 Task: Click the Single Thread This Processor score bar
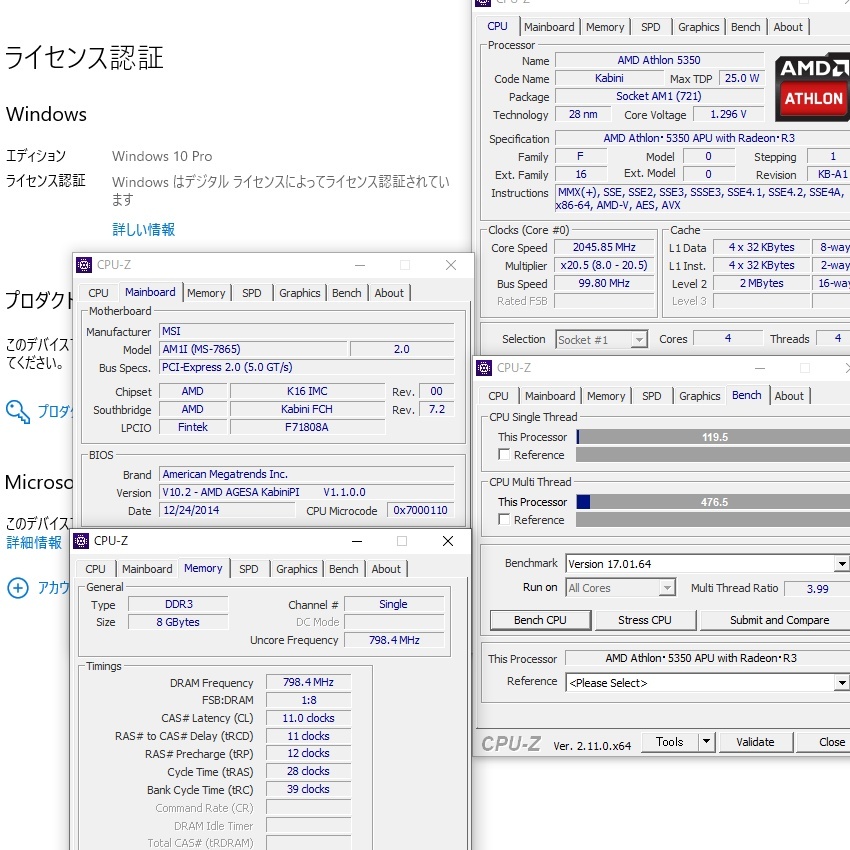[712, 437]
